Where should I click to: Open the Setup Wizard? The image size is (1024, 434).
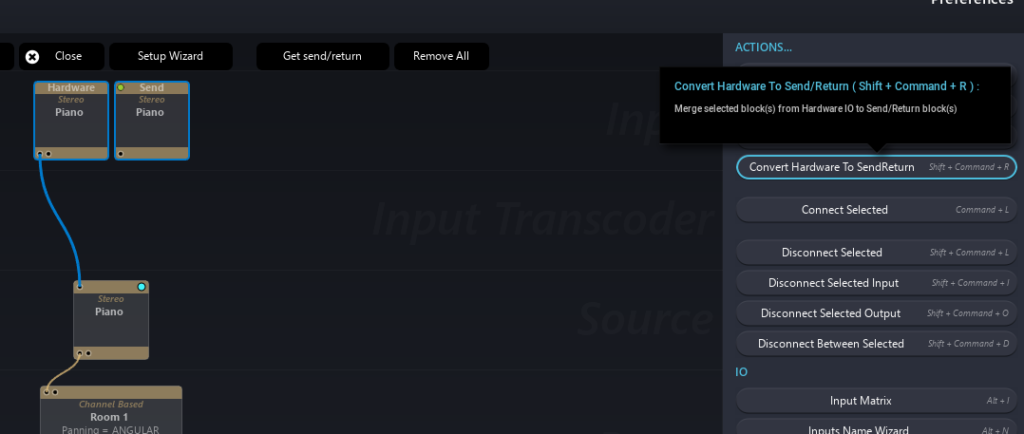coord(170,57)
